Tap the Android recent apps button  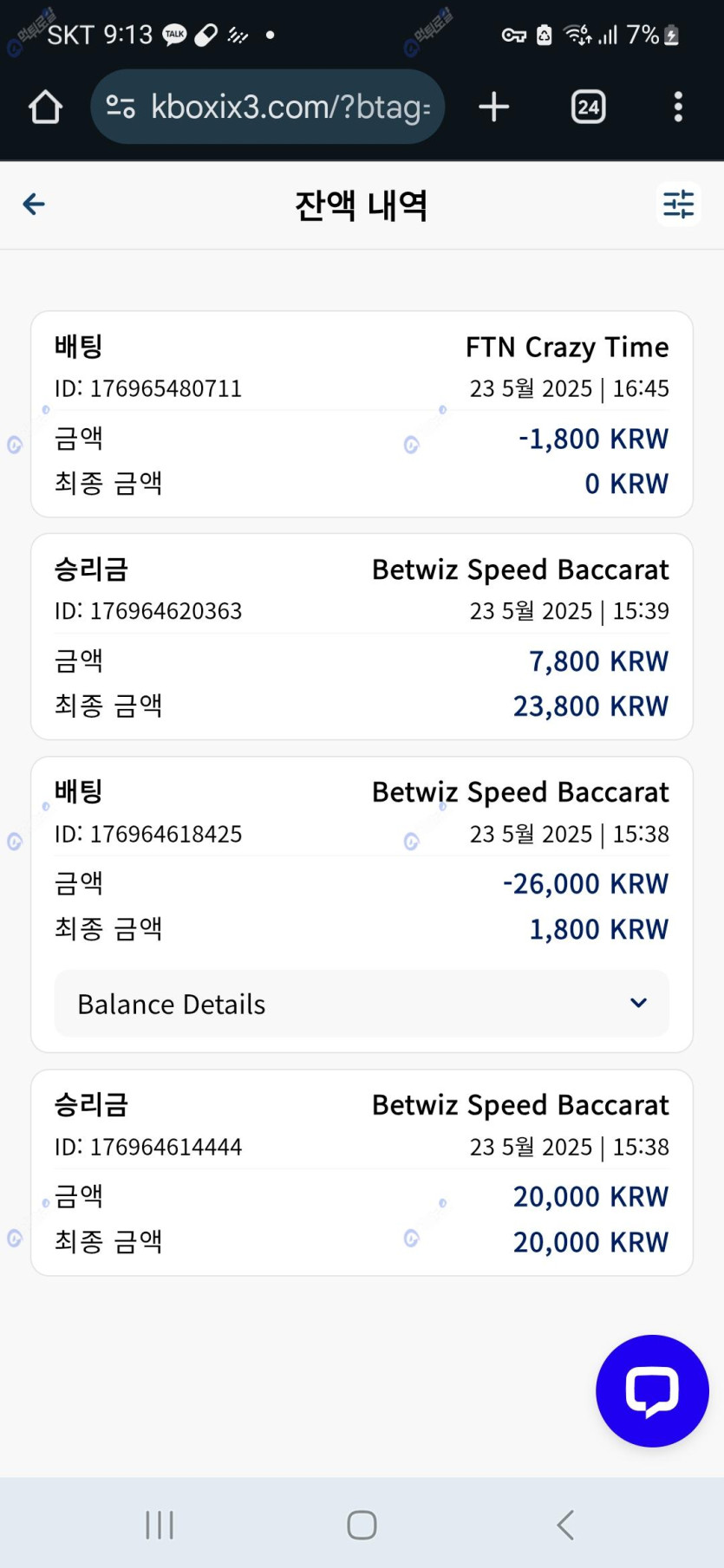pyautogui.click(x=160, y=1525)
